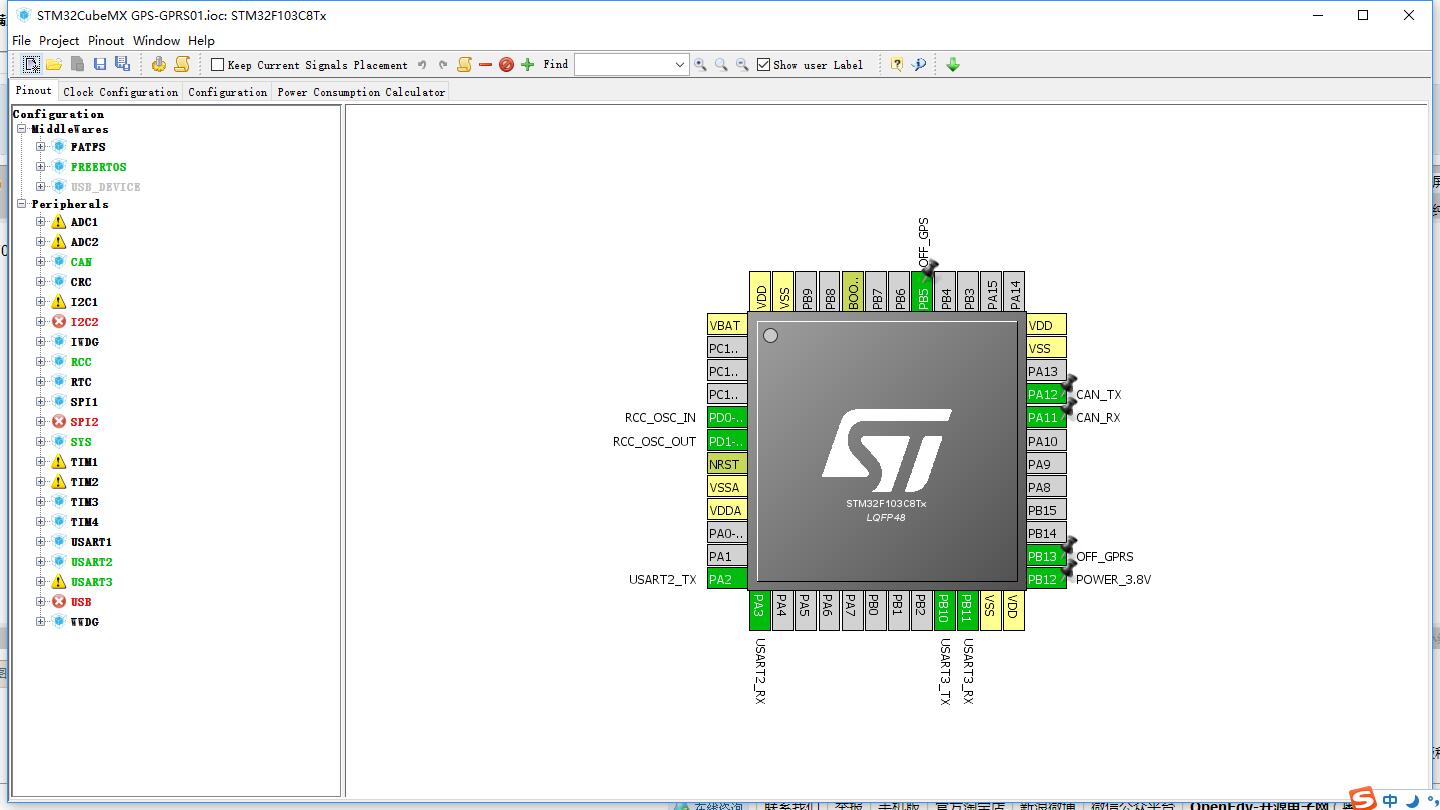Click the red error icon beside SPI2
Viewport: 1440px width, 810px height.
point(59,422)
